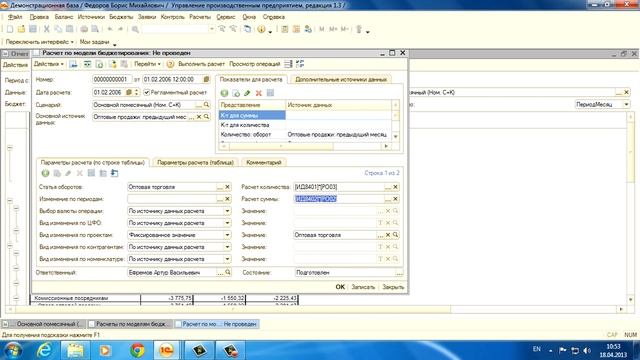
Task: Click the Windows Start button
Action: (13, 351)
